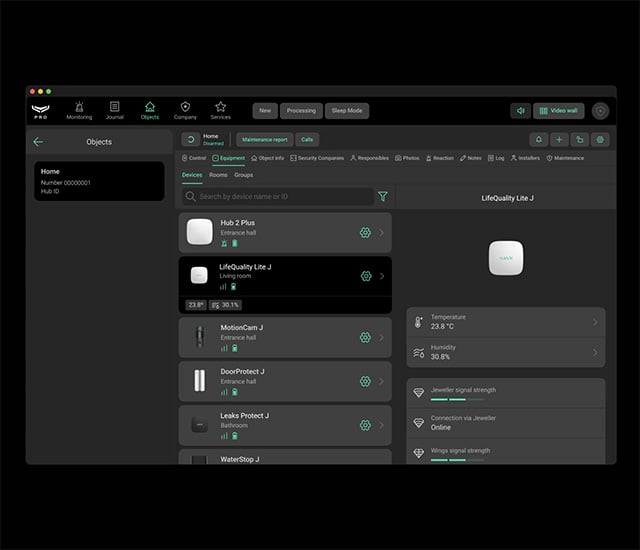Expand the Temperature 23.8 °C row

point(506,322)
